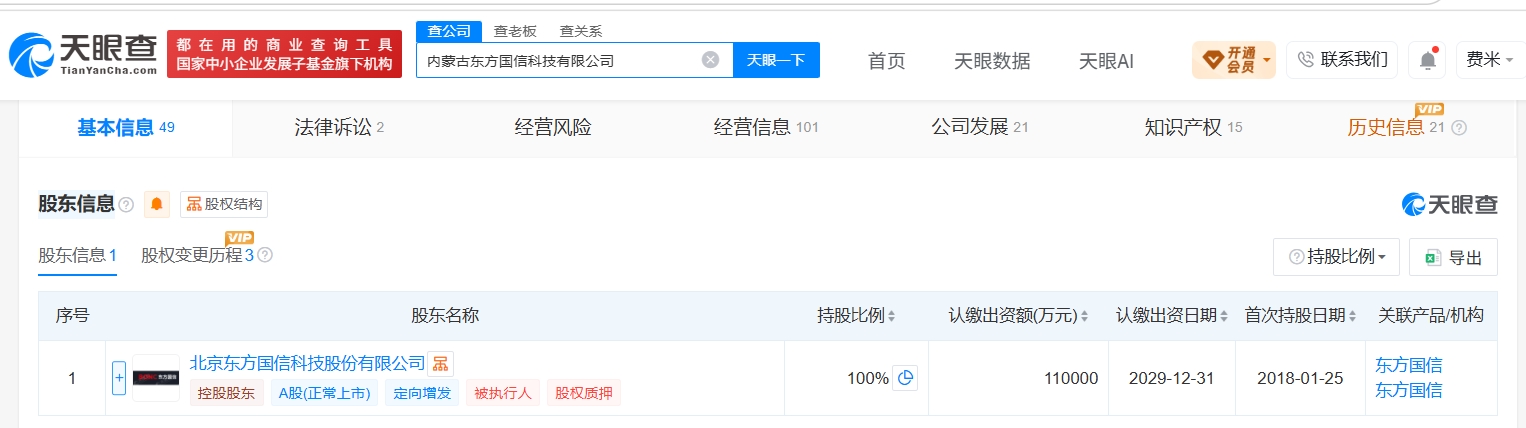Open the 持股比例 dropdown filter
This screenshot has width=1526, height=428.
click(1336, 257)
